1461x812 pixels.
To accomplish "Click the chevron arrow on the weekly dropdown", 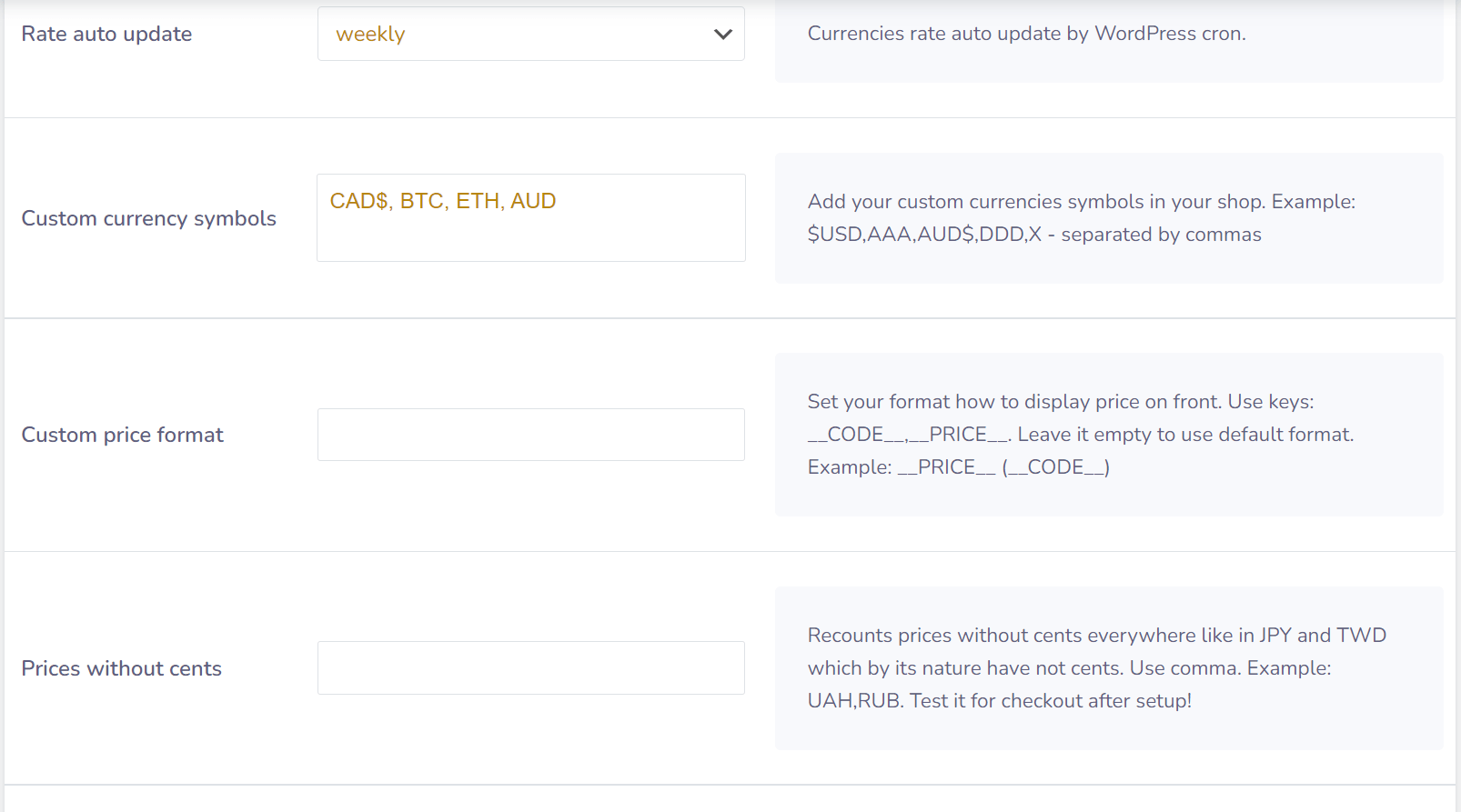I will [x=722, y=35].
